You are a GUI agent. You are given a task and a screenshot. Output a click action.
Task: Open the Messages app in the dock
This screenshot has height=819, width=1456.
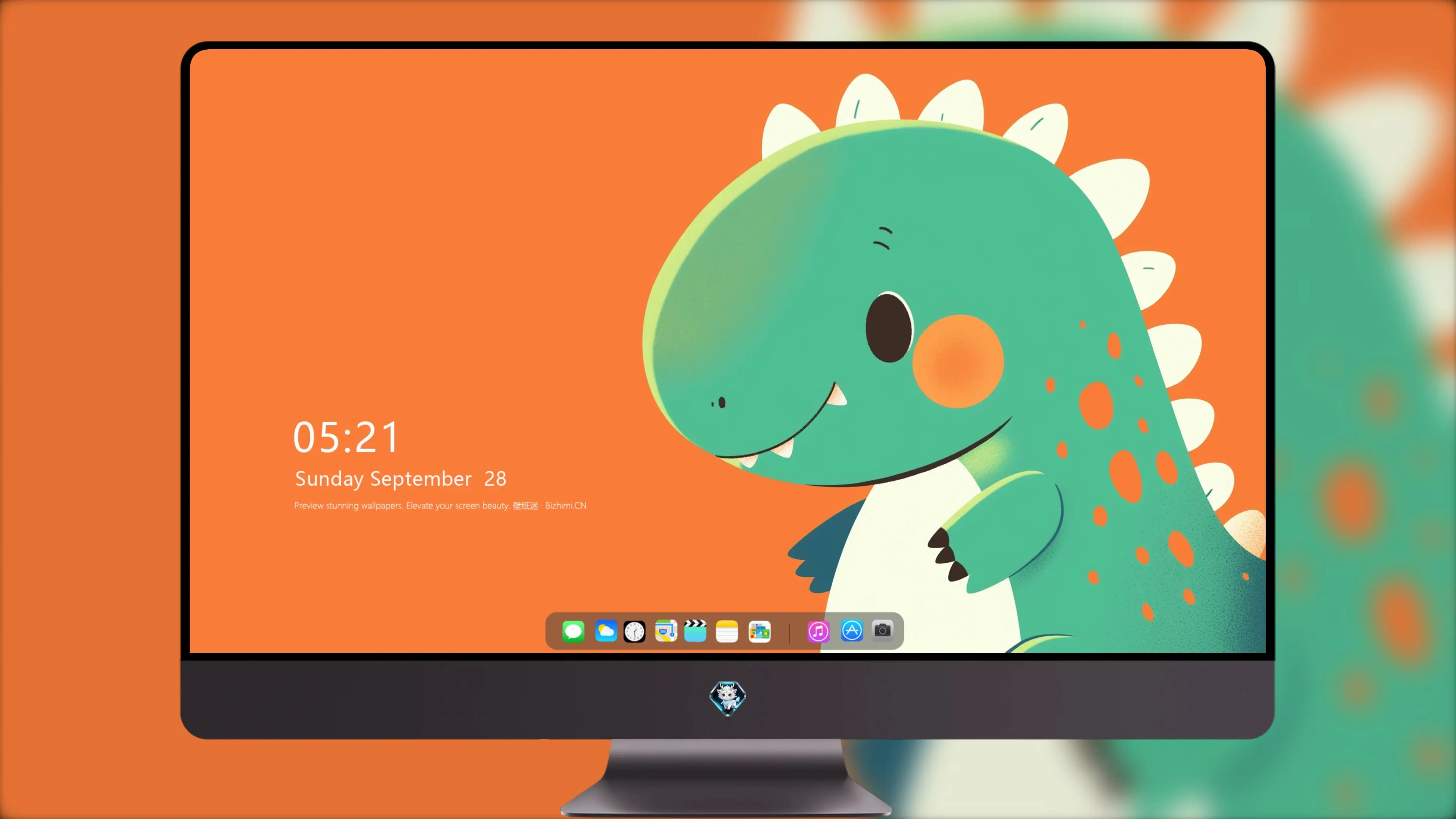(x=573, y=631)
